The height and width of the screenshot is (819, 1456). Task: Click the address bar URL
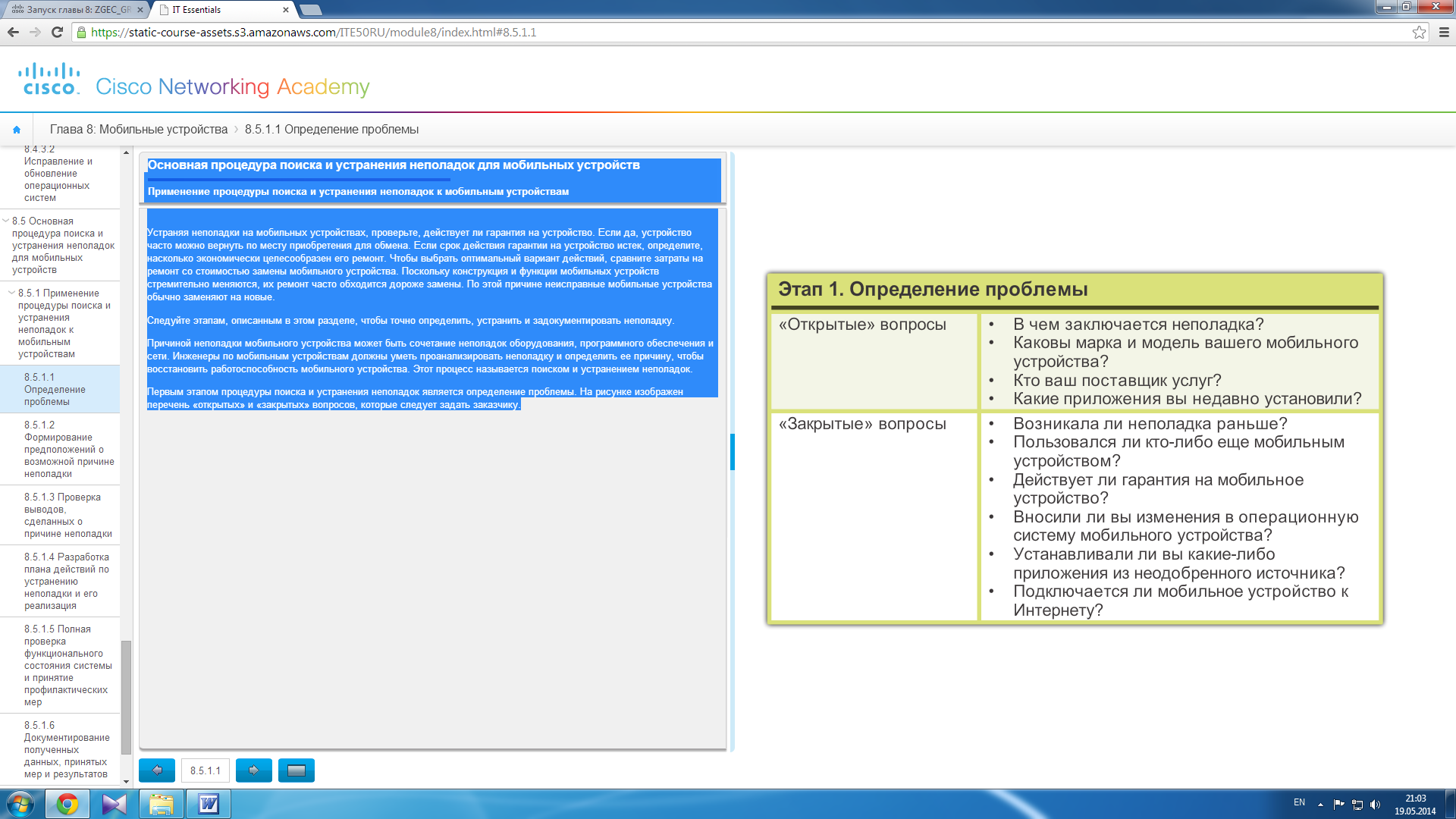(313, 33)
